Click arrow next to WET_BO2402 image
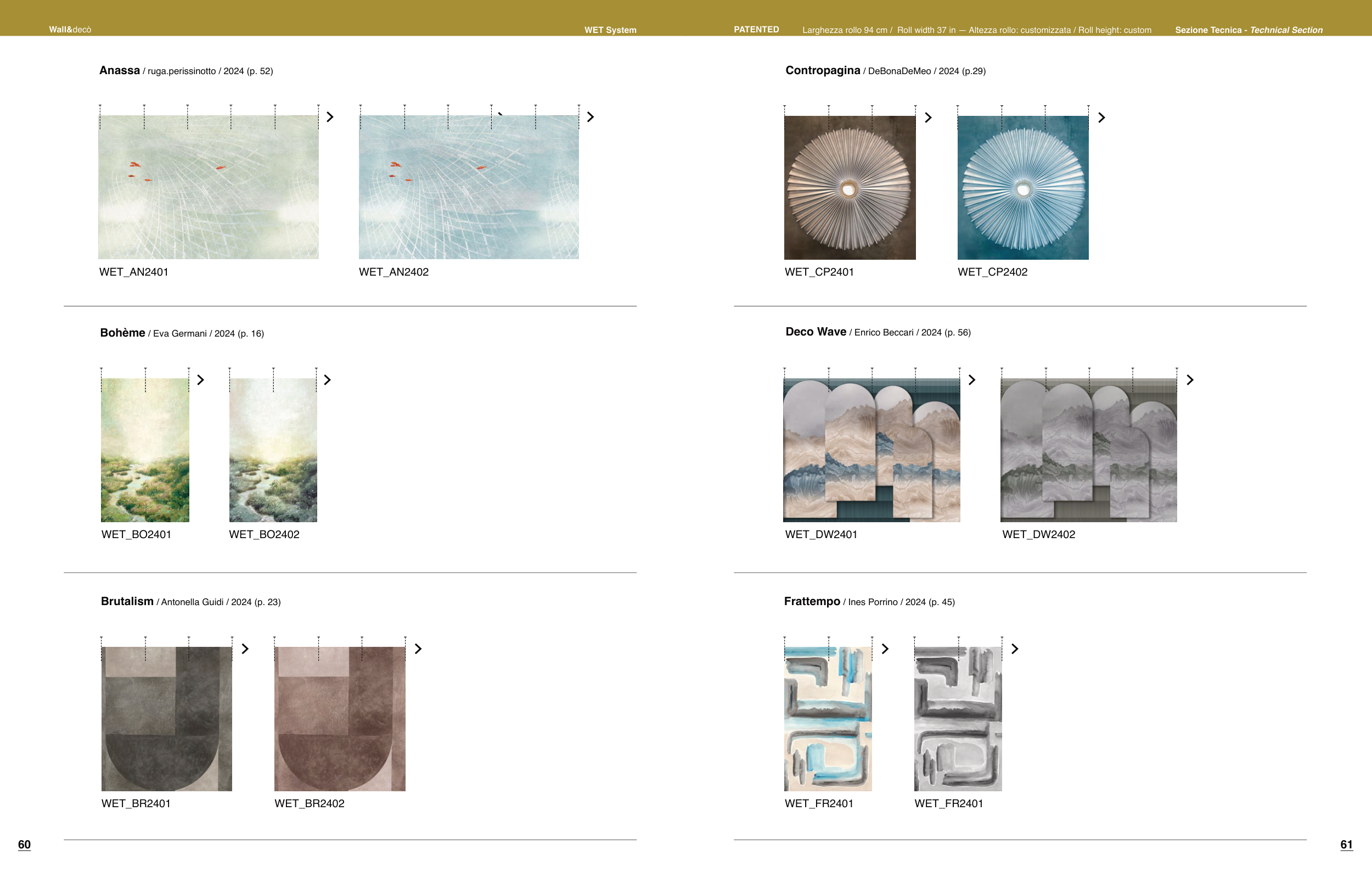 coord(328,380)
